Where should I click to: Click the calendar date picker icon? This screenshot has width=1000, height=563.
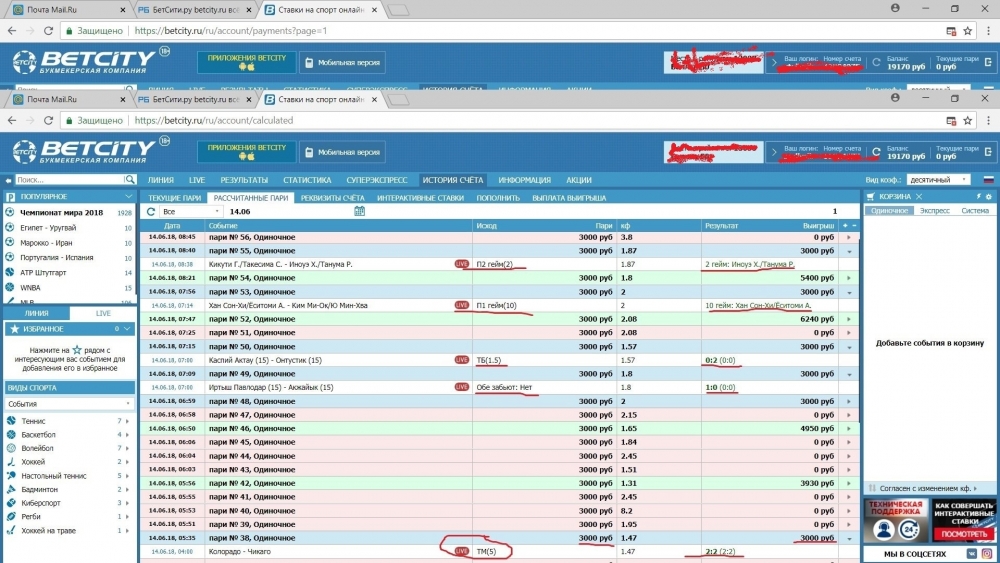(359, 212)
